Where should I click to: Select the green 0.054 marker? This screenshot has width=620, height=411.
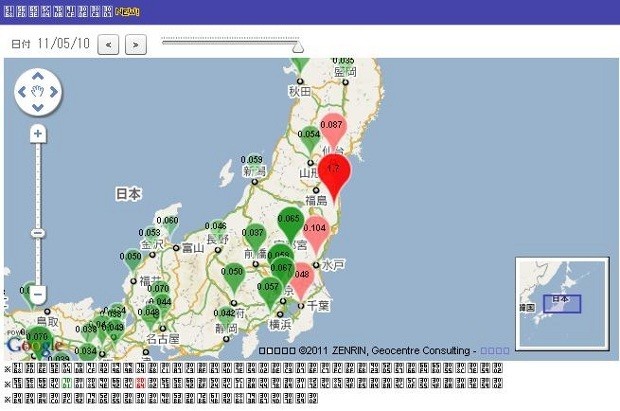[x=309, y=138]
